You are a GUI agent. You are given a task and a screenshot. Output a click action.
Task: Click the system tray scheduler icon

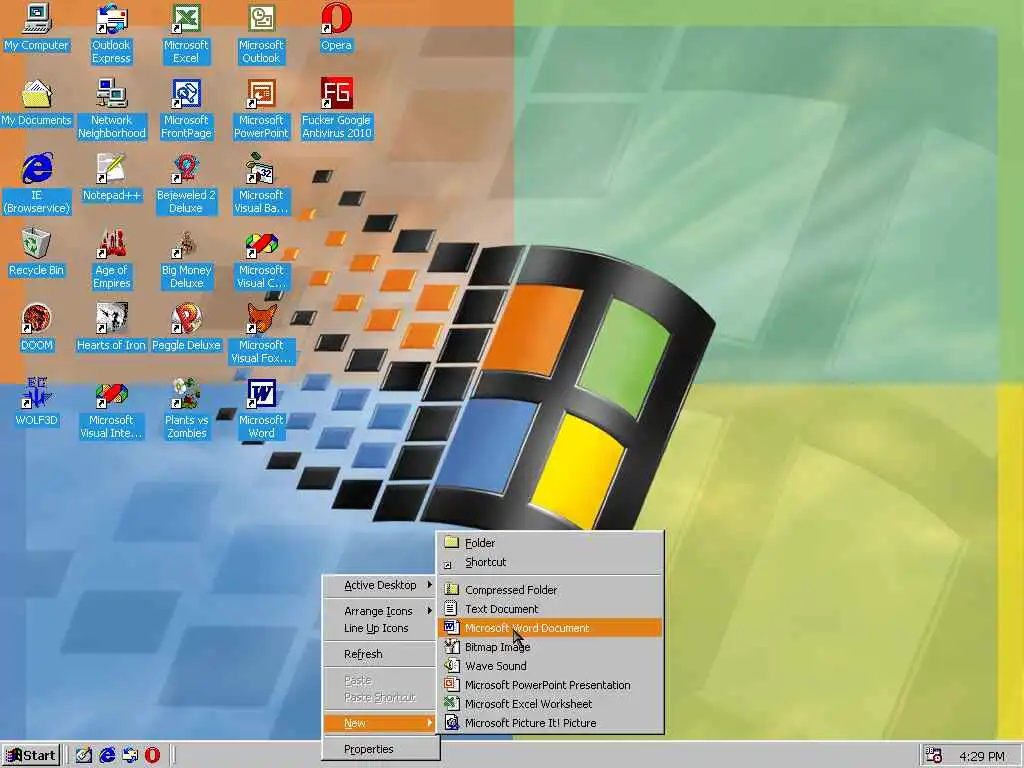(x=934, y=756)
